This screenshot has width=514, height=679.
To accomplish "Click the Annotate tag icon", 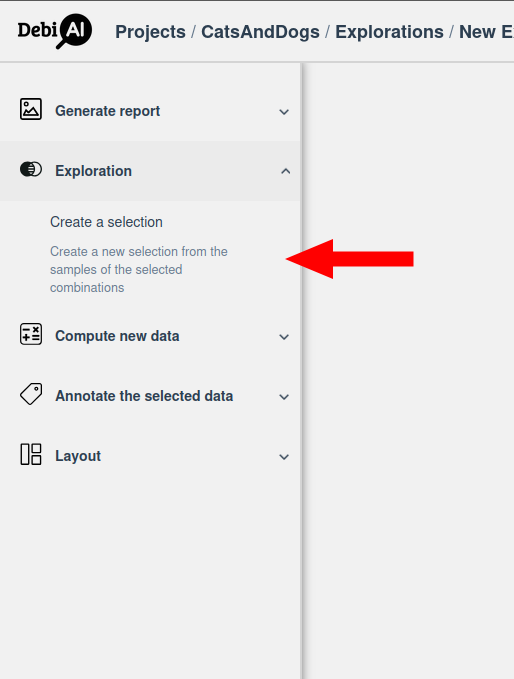I will pyautogui.click(x=31, y=394).
